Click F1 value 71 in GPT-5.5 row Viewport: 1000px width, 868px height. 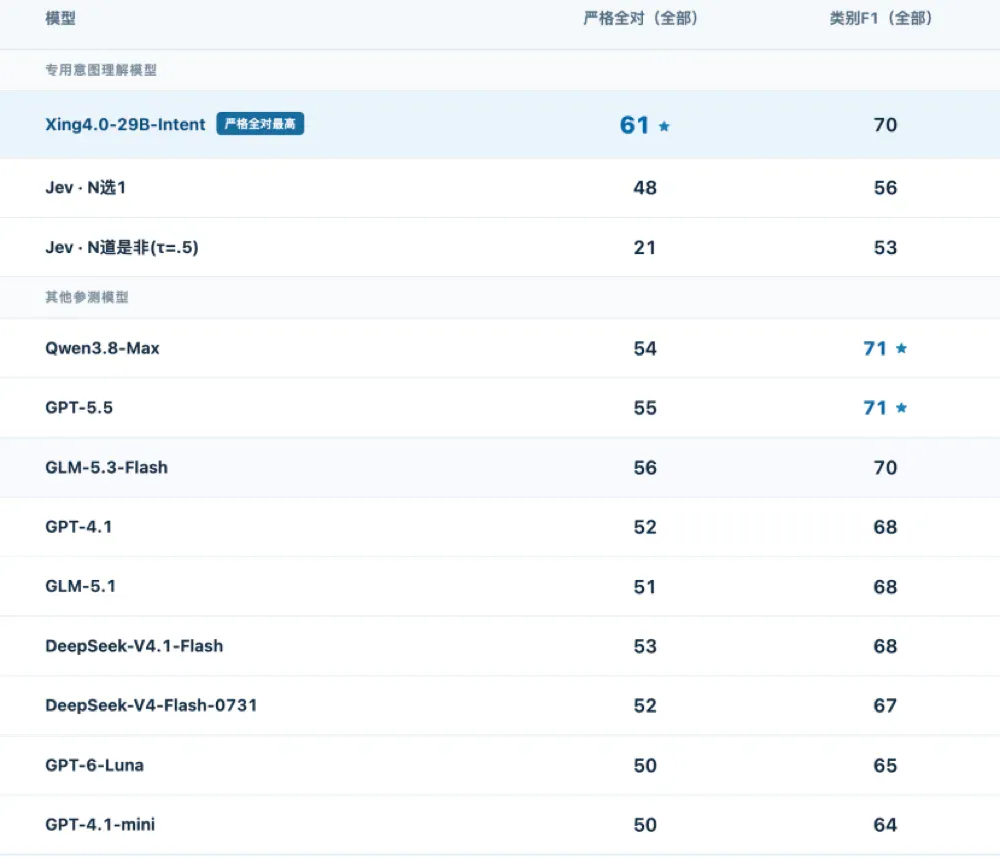(x=875, y=408)
